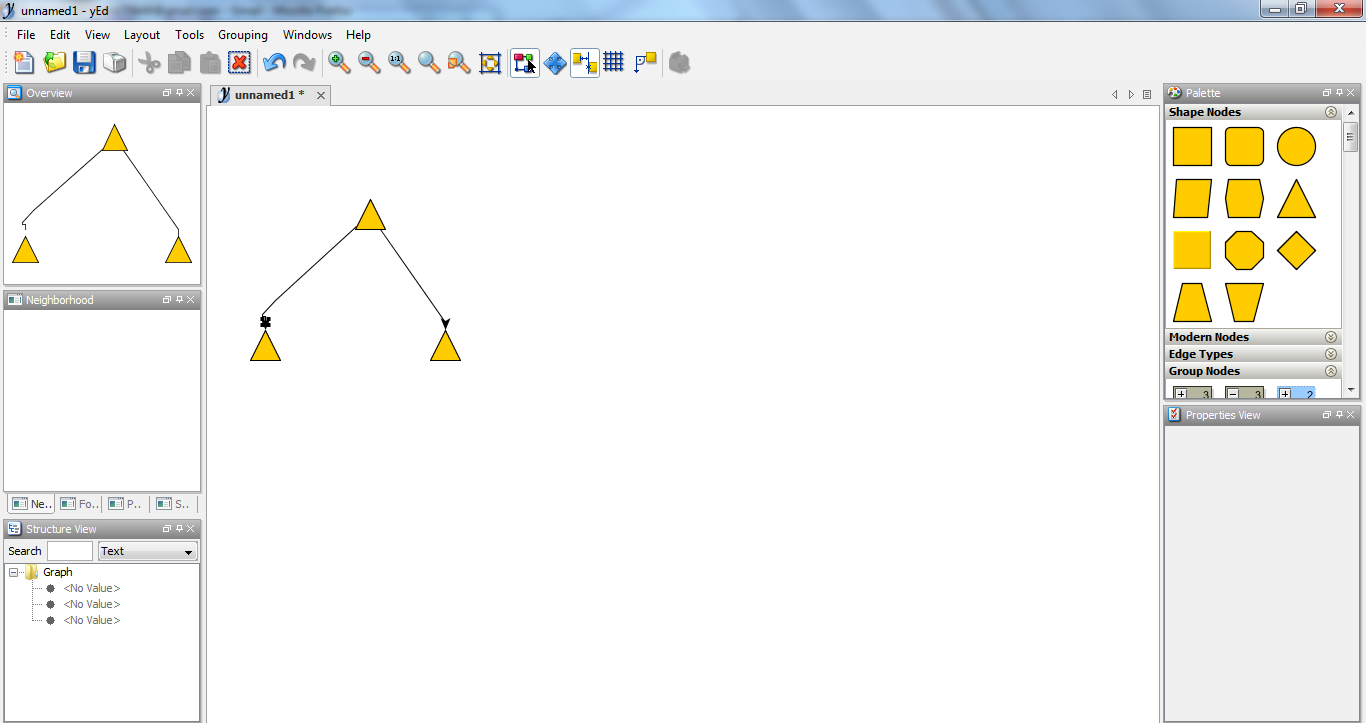
Task: Undo the last action using the blue arrow
Action: point(274,63)
